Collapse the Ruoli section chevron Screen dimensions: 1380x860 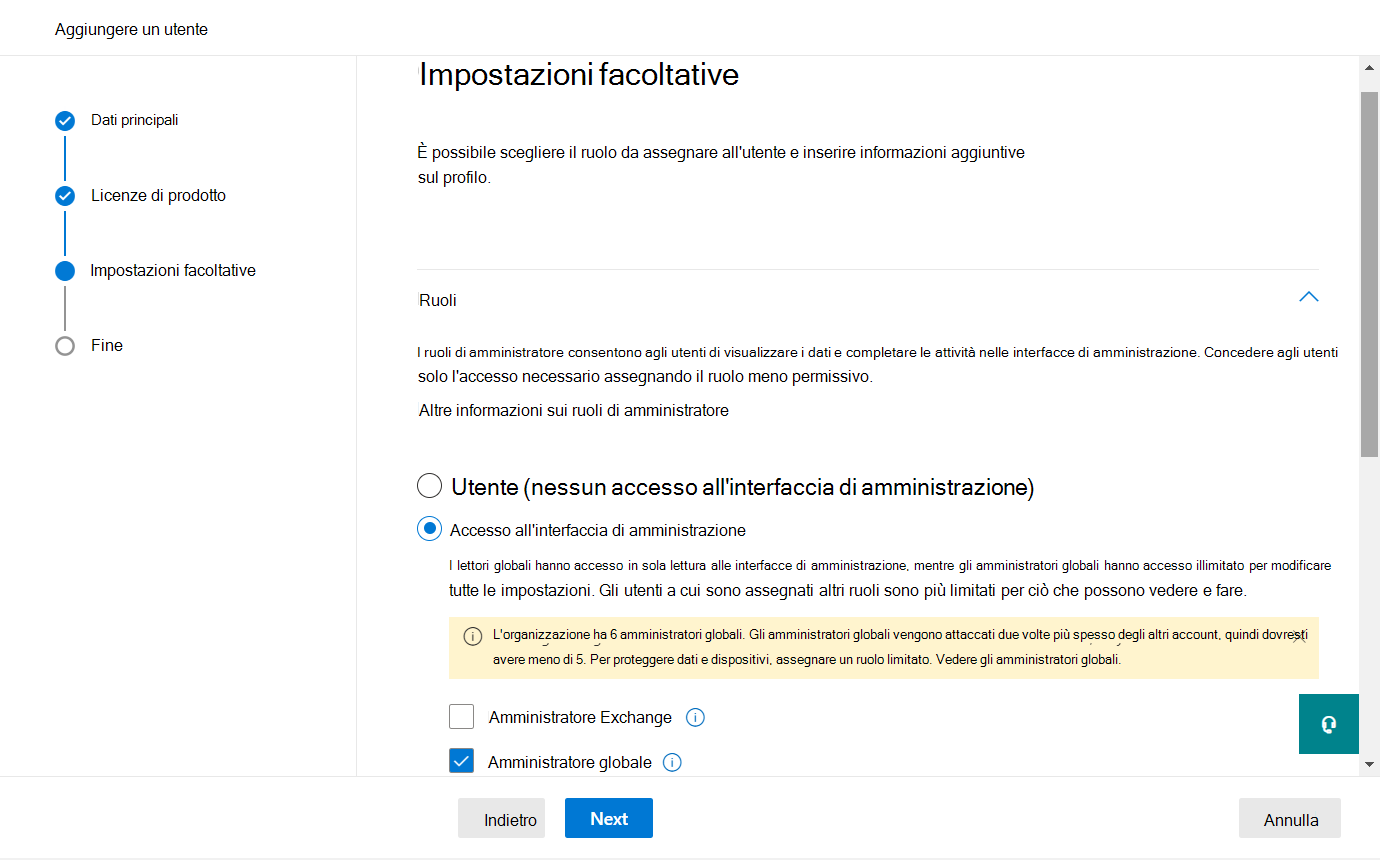point(1308,297)
